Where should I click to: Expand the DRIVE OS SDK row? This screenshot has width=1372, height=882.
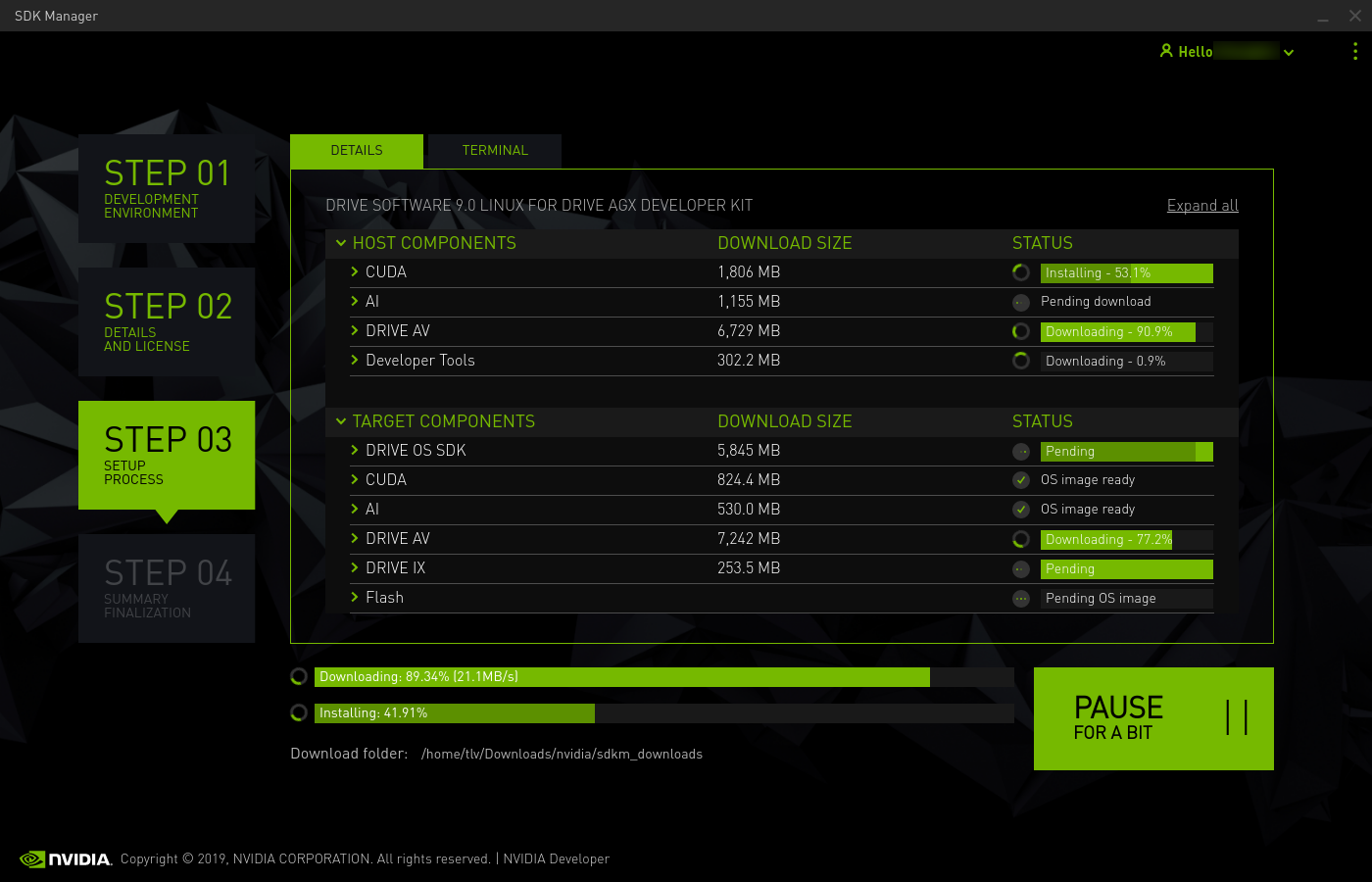tap(354, 451)
